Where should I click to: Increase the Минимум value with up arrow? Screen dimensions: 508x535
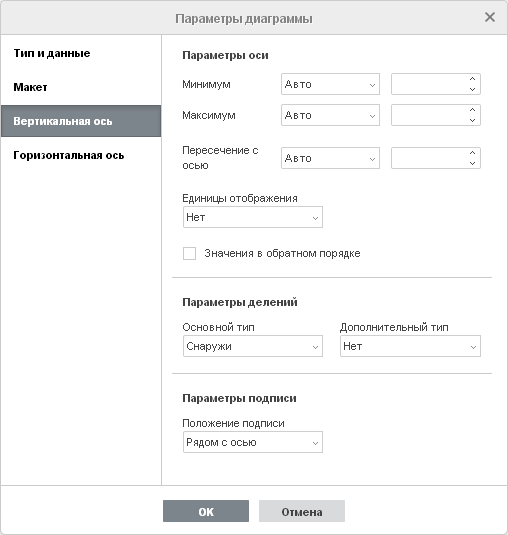click(x=472, y=79)
